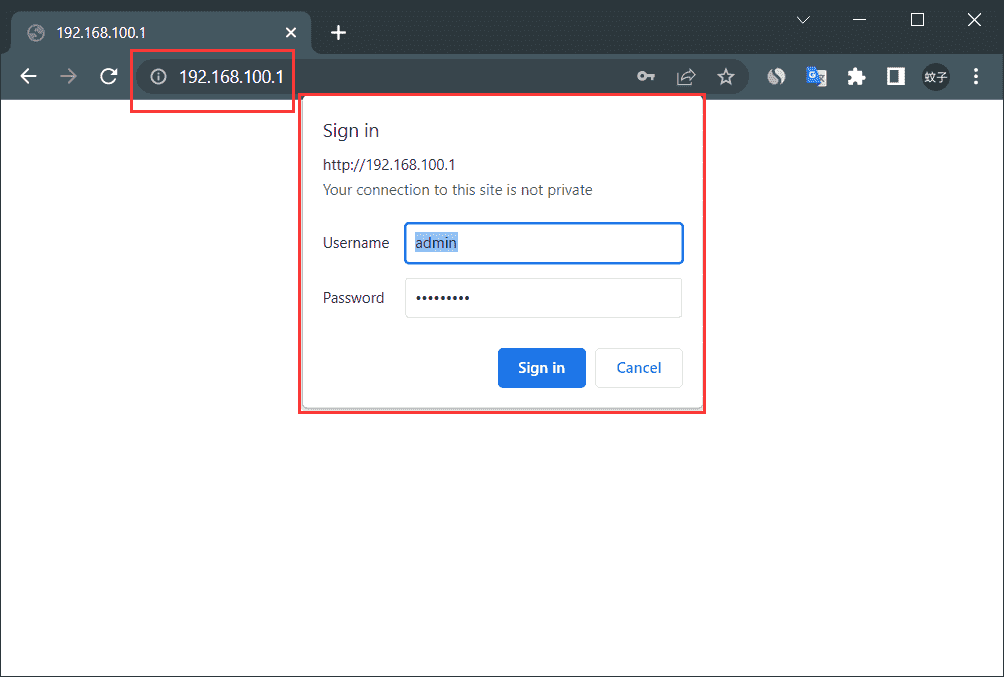
Task: Click into the Password field
Action: [x=543, y=298]
